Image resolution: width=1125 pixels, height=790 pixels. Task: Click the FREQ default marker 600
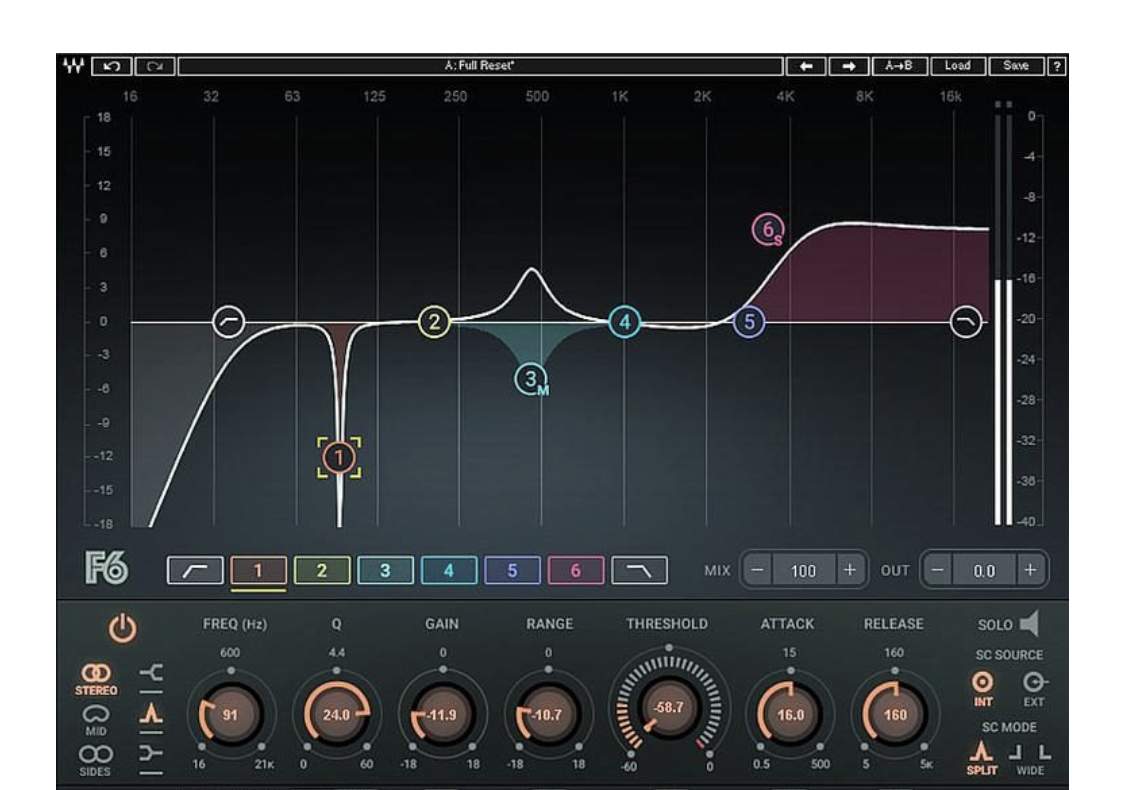[x=230, y=653]
